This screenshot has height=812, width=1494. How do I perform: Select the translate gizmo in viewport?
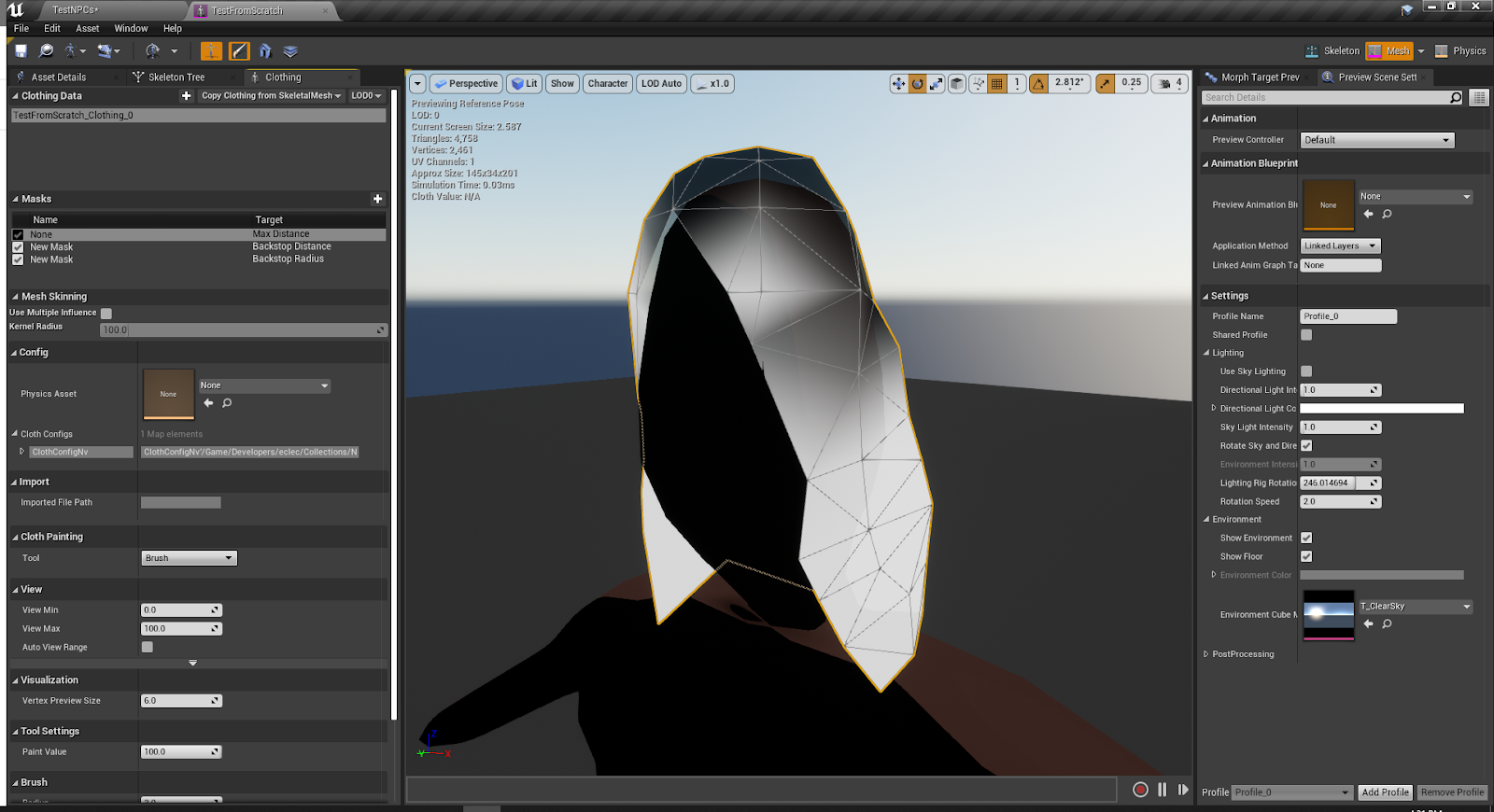(898, 84)
